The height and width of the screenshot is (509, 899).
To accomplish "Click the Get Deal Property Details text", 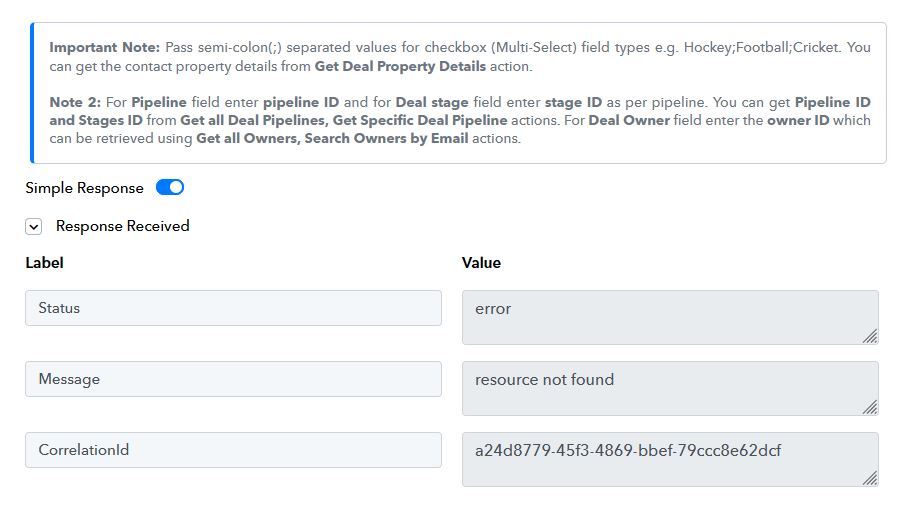I will click(400, 66).
